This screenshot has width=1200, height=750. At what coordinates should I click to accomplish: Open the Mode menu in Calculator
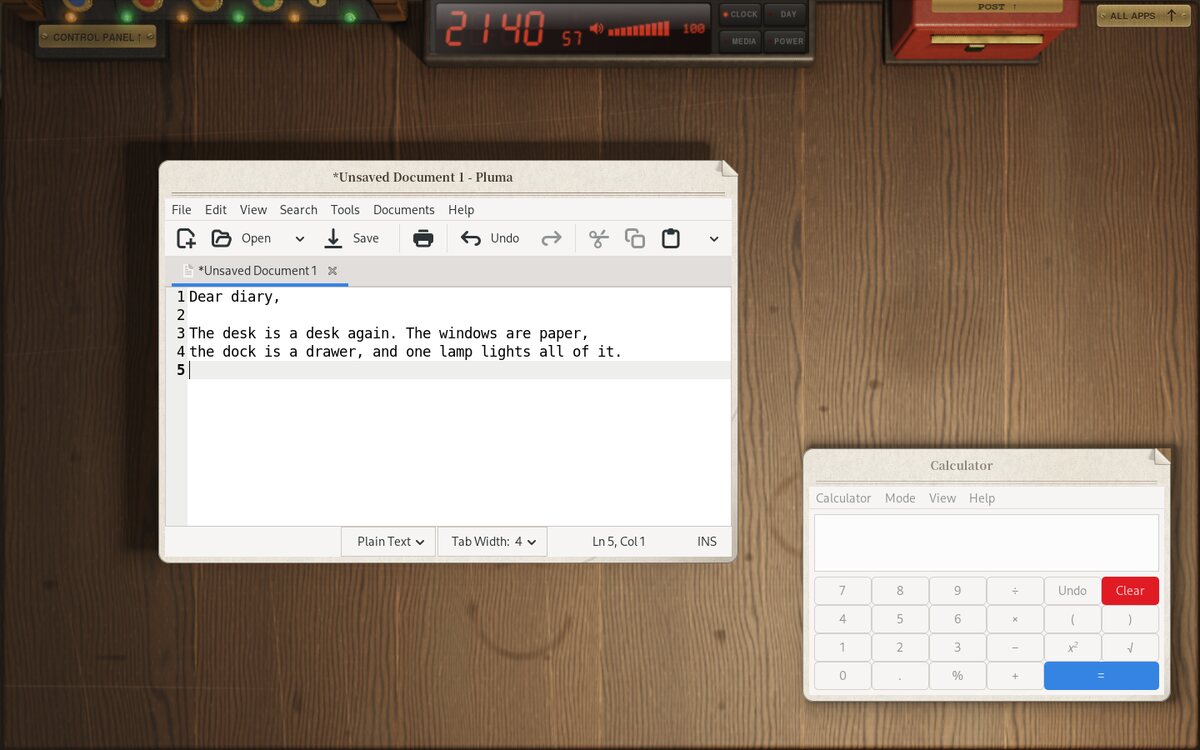tap(900, 498)
